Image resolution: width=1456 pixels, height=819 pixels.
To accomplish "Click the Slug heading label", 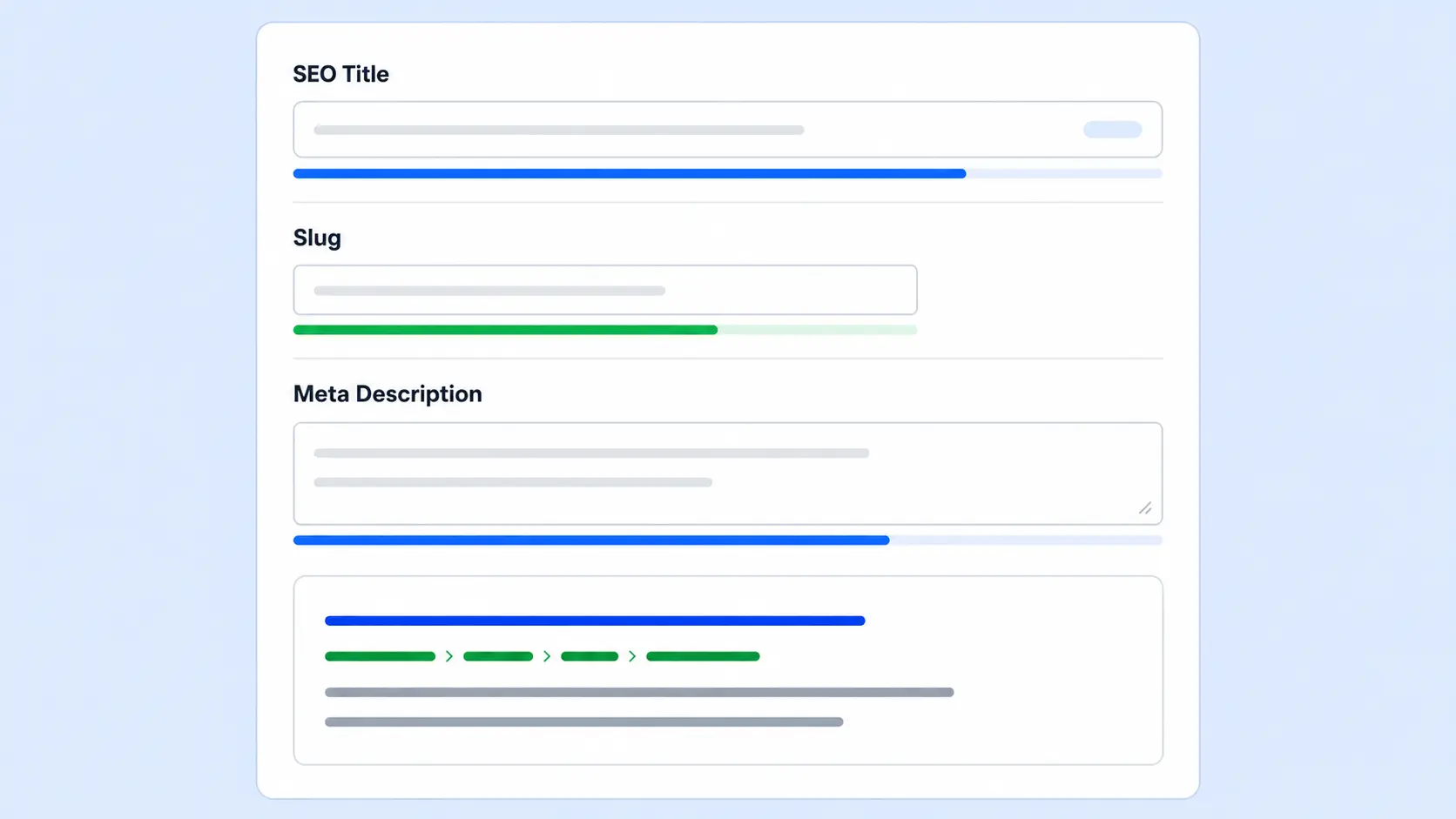I will (x=317, y=238).
